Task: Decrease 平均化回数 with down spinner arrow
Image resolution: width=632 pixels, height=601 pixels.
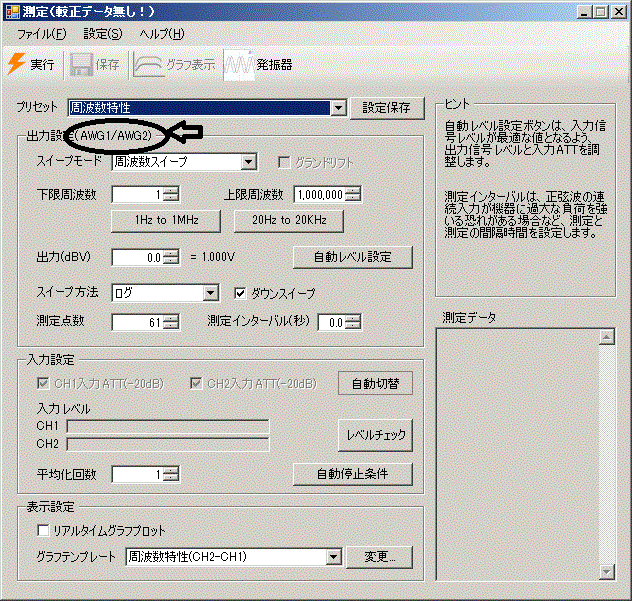Action: pyautogui.click(x=171, y=478)
